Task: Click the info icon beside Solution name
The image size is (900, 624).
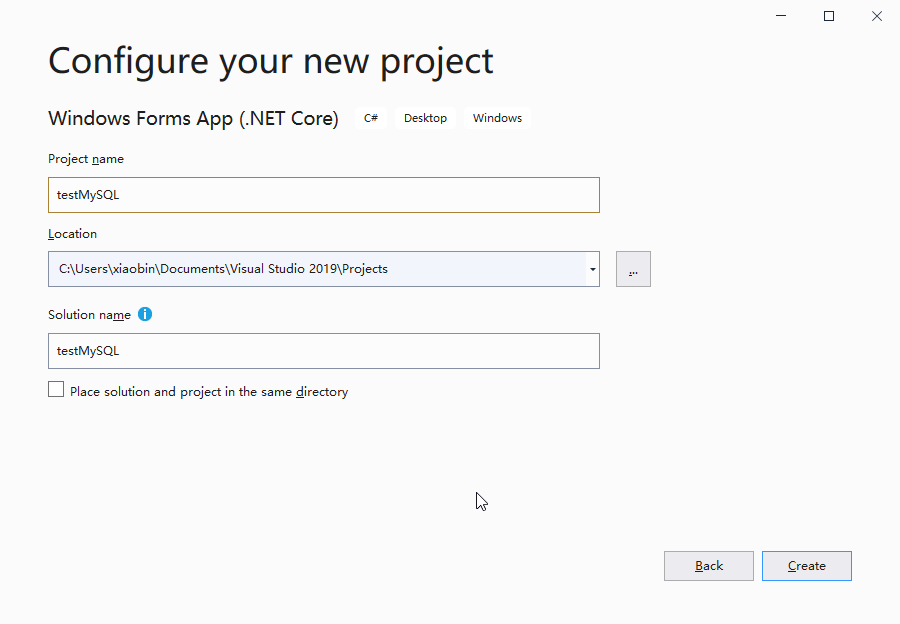Action: (x=145, y=314)
